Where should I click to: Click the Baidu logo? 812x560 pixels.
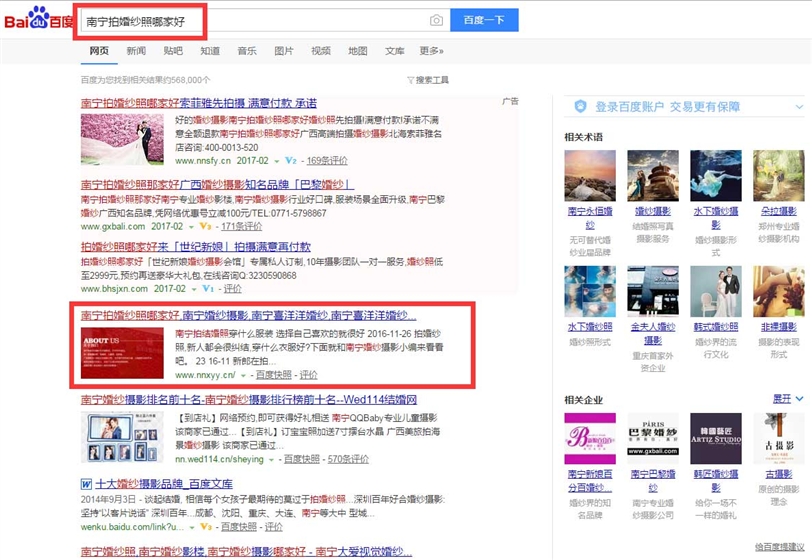point(37,18)
